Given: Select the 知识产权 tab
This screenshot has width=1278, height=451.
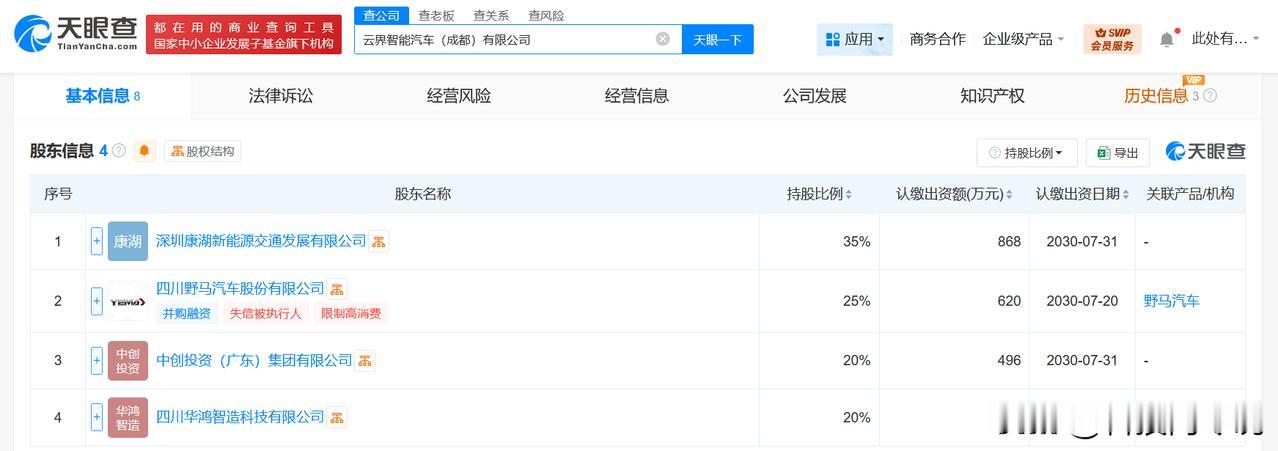Looking at the screenshot, I should [x=992, y=96].
